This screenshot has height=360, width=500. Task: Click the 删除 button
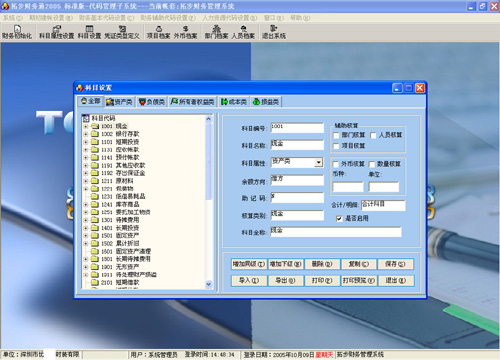click(x=322, y=264)
